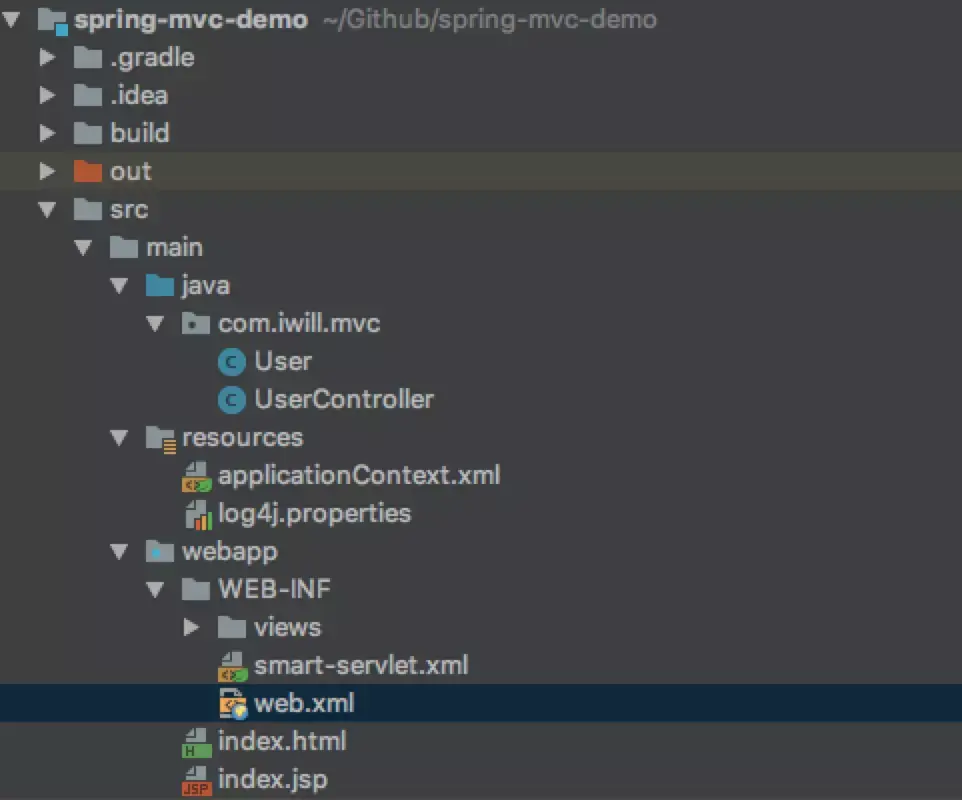Click the blue java source root icon

click(160, 286)
